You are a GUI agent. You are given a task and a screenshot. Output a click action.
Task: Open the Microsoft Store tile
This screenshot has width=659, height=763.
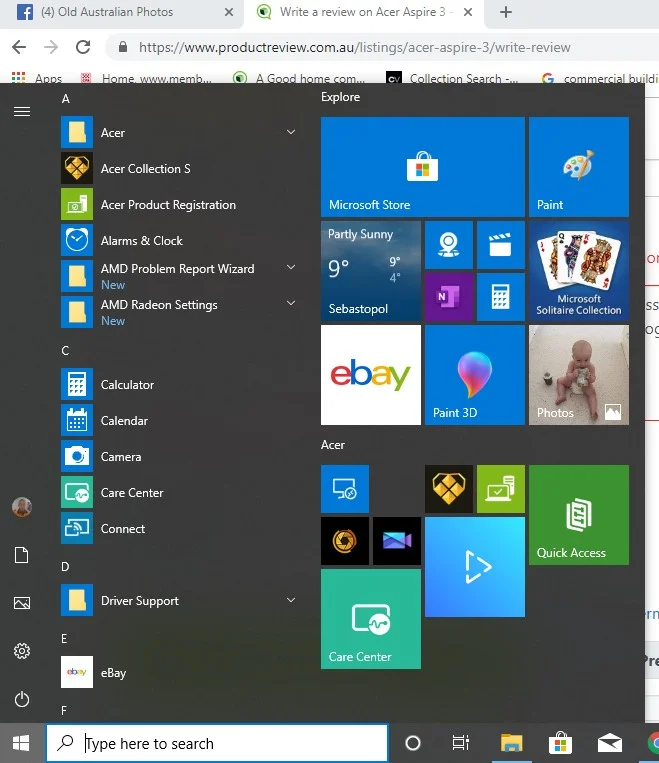pos(422,166)
